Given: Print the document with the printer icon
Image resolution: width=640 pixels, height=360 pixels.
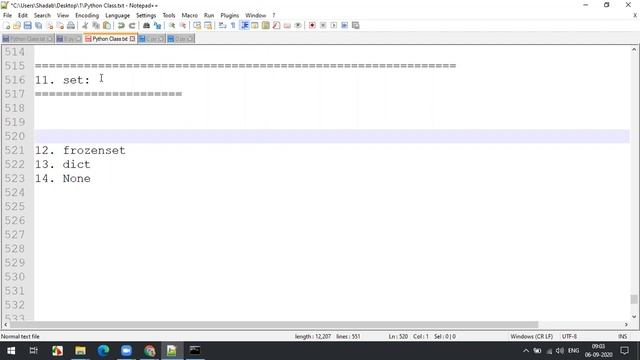Looking at the screenshot, I should (x=71, y=25).
